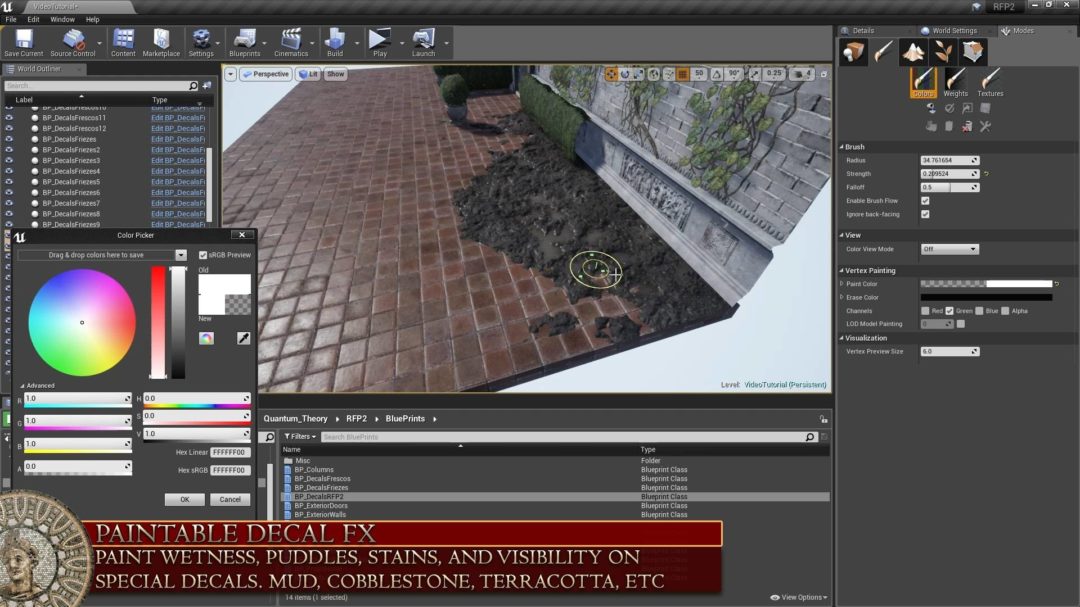The width and height of the screenshot is (1080, 607).
Task: Open the Perspective view dropdown
Action: (x=266, y=74)
